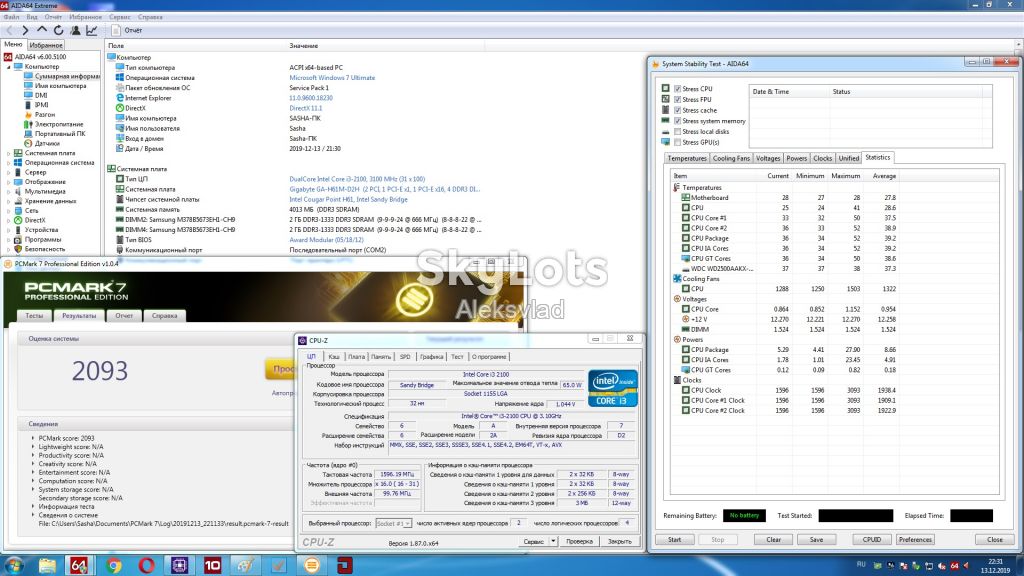Click the Stress local disks drive icon

click(x=665, y=131)
